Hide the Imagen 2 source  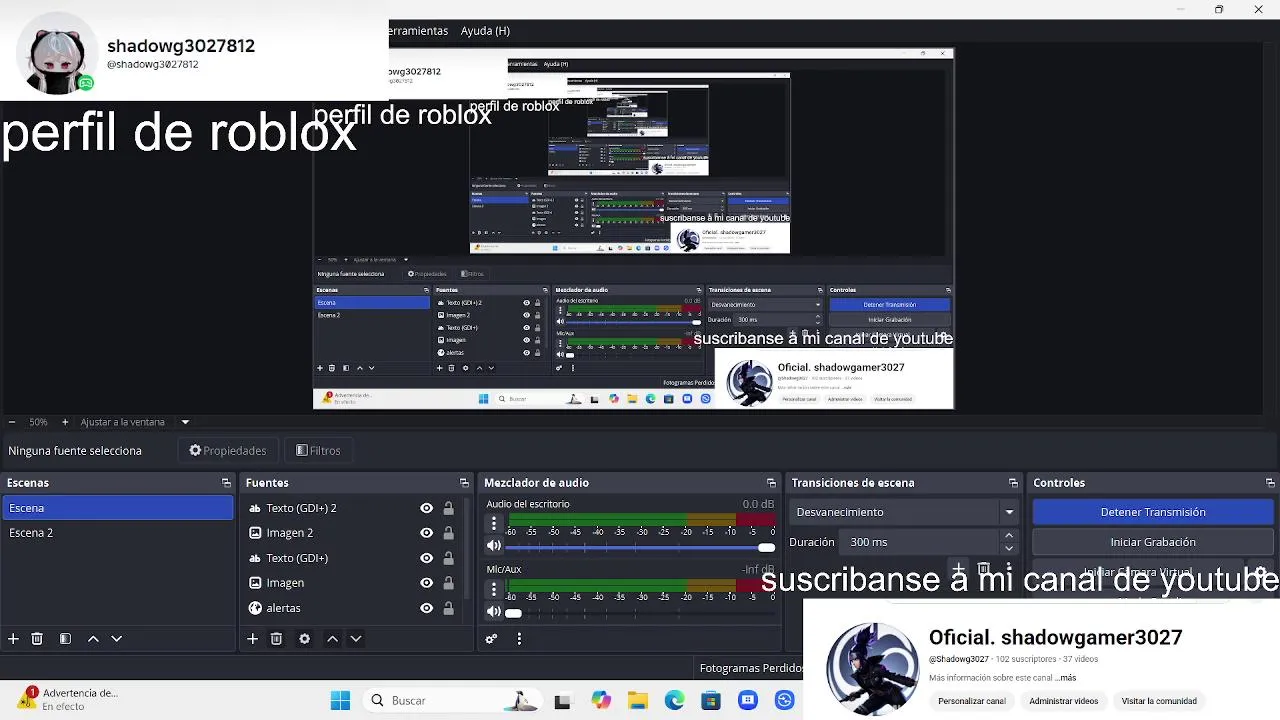[x=427, y=533]
